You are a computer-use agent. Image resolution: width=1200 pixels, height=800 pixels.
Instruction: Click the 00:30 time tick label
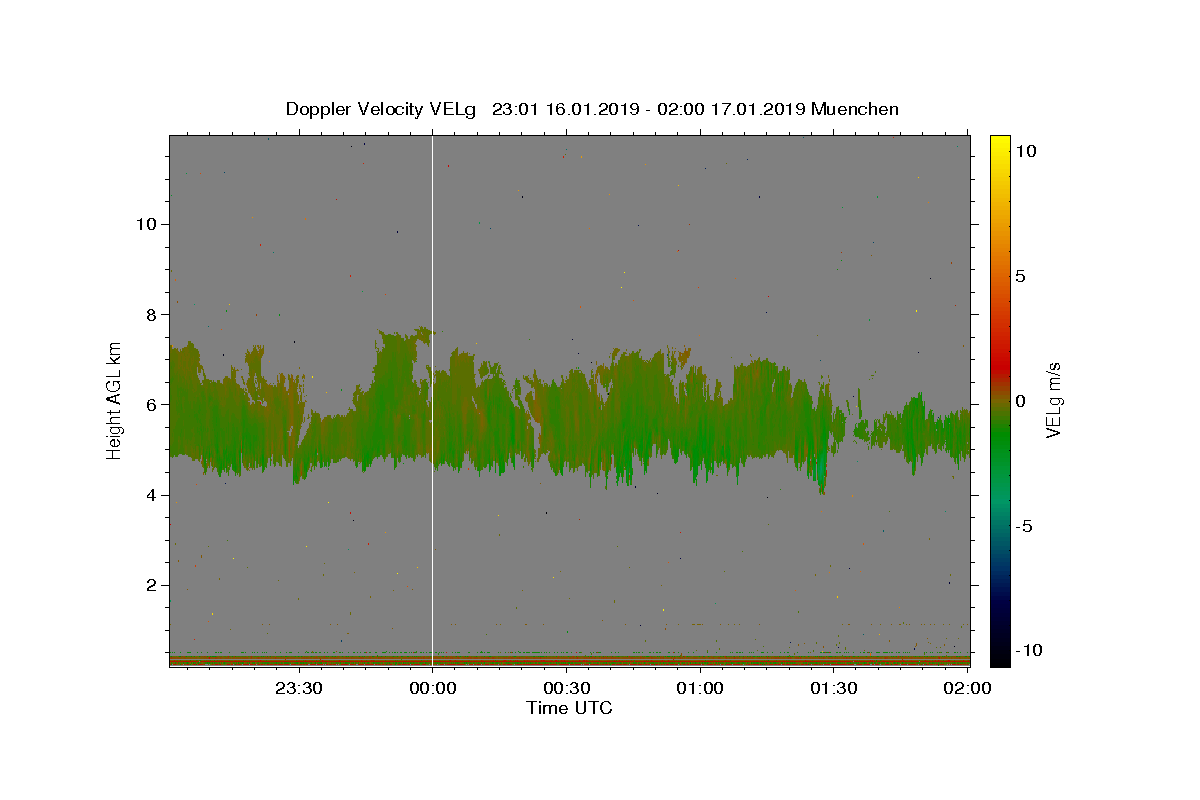click(566, 688)
